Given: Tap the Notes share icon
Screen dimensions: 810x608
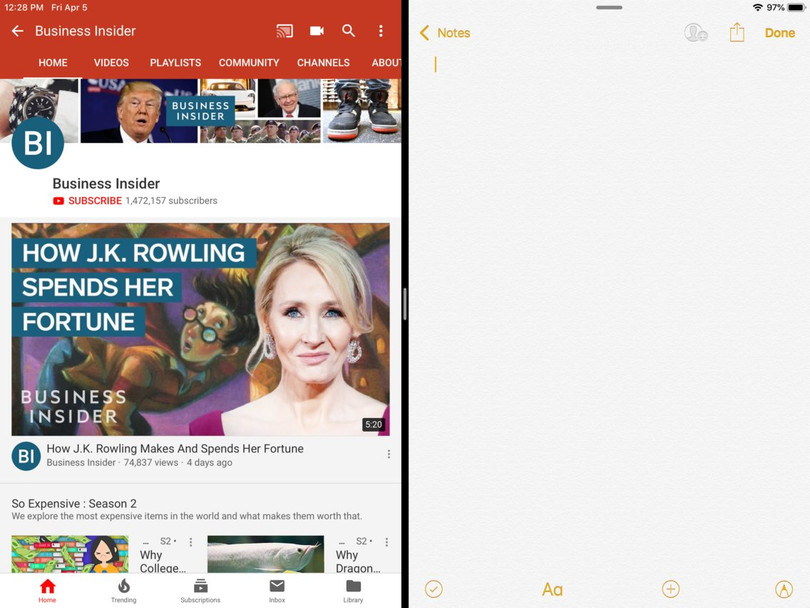Looking at the screenshot, I should pyautogui.click(x=737, y=33).
